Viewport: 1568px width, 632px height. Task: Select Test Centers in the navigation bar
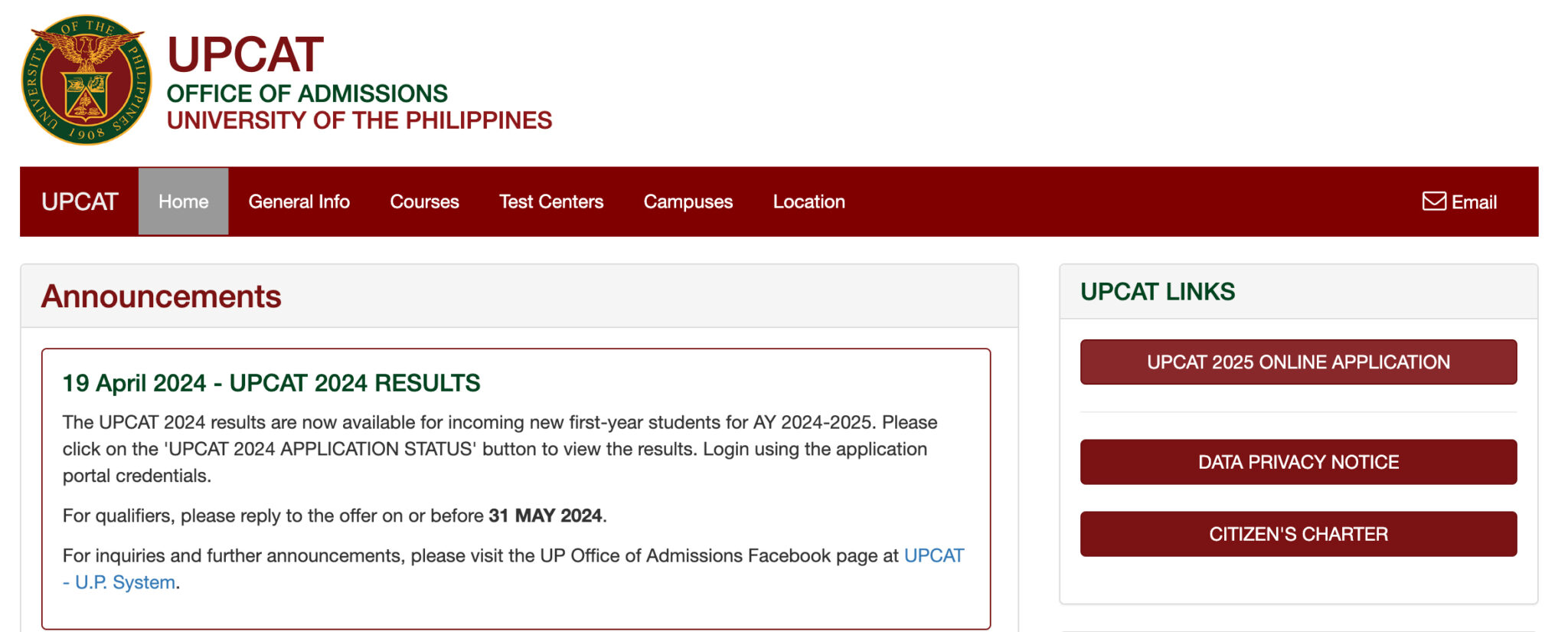point(551,201)
